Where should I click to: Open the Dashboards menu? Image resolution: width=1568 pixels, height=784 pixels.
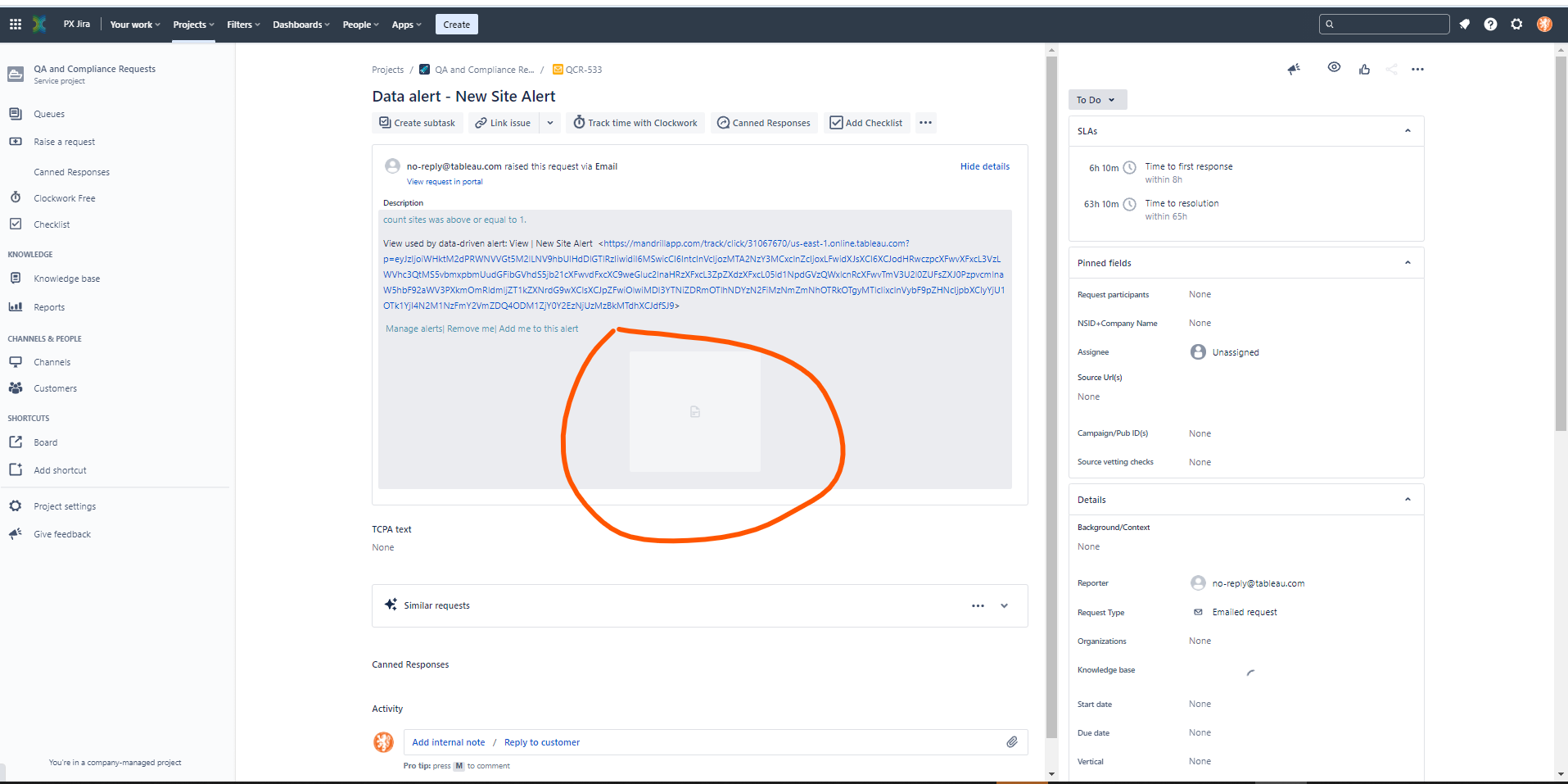click(301, 25)
